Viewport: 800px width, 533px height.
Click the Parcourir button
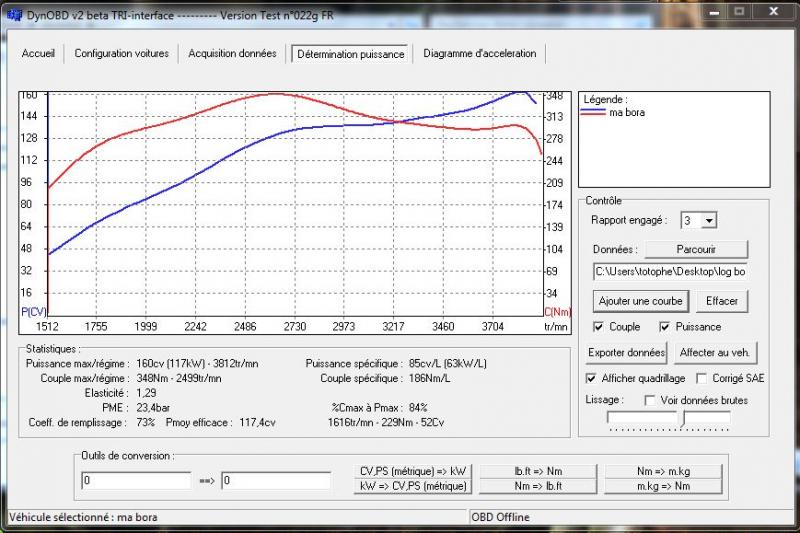coord(696,249)
